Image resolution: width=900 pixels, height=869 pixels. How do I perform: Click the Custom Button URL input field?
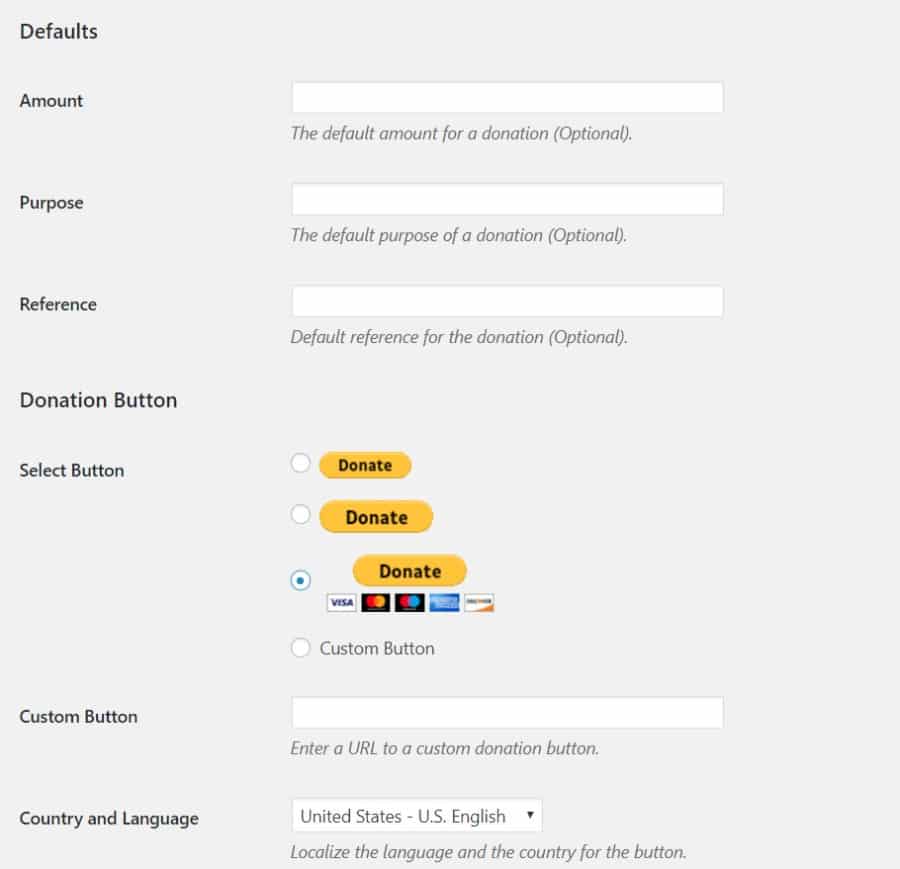[505, 712]
